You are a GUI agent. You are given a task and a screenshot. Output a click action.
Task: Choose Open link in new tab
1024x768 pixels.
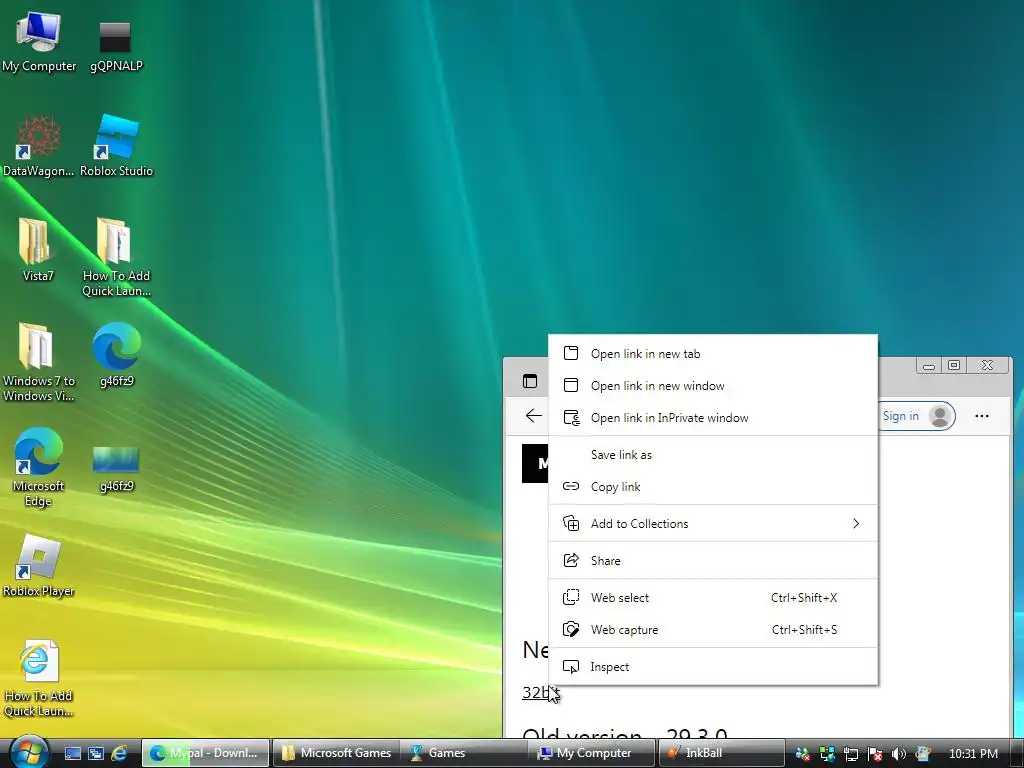[x=713, y=353]
